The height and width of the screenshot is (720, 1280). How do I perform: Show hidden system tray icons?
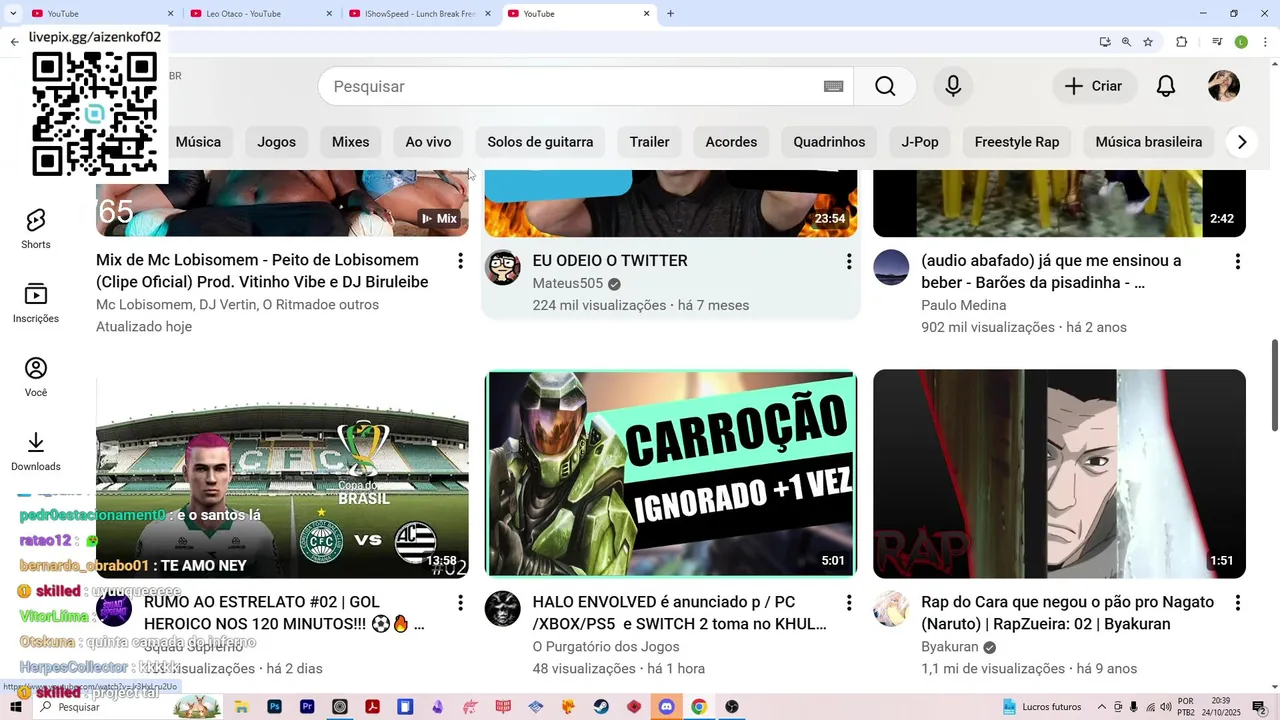(x=1102, y=707)
